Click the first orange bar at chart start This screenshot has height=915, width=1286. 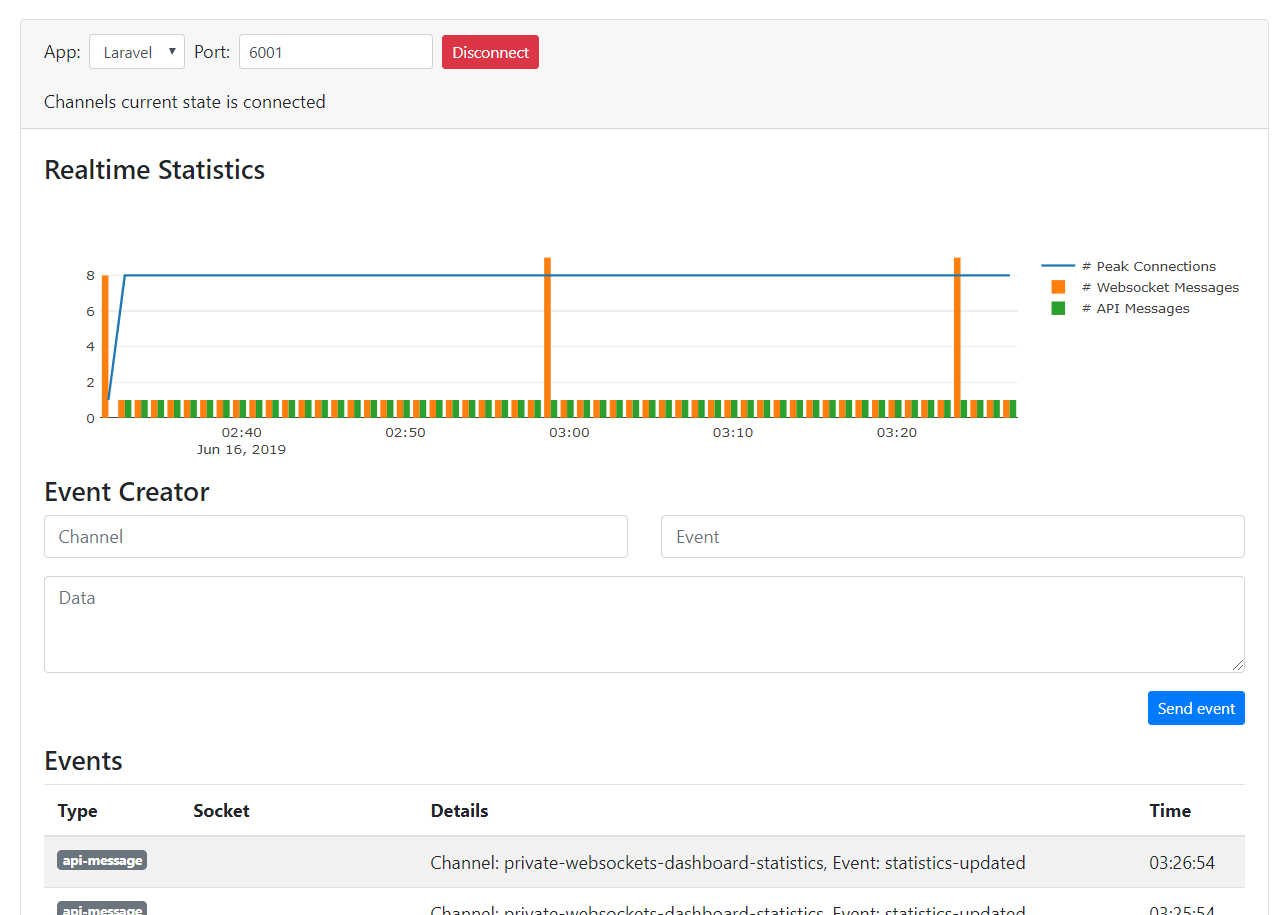[x=105, y=345]
